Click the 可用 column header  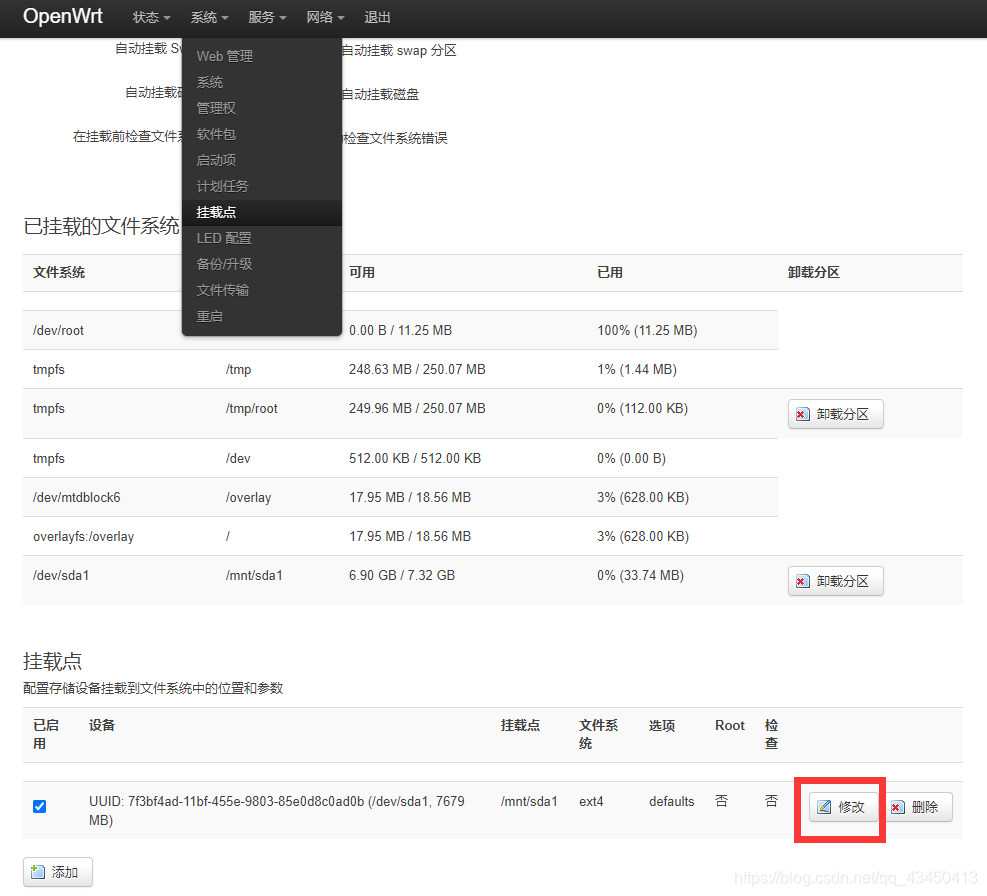coord(362,273)
